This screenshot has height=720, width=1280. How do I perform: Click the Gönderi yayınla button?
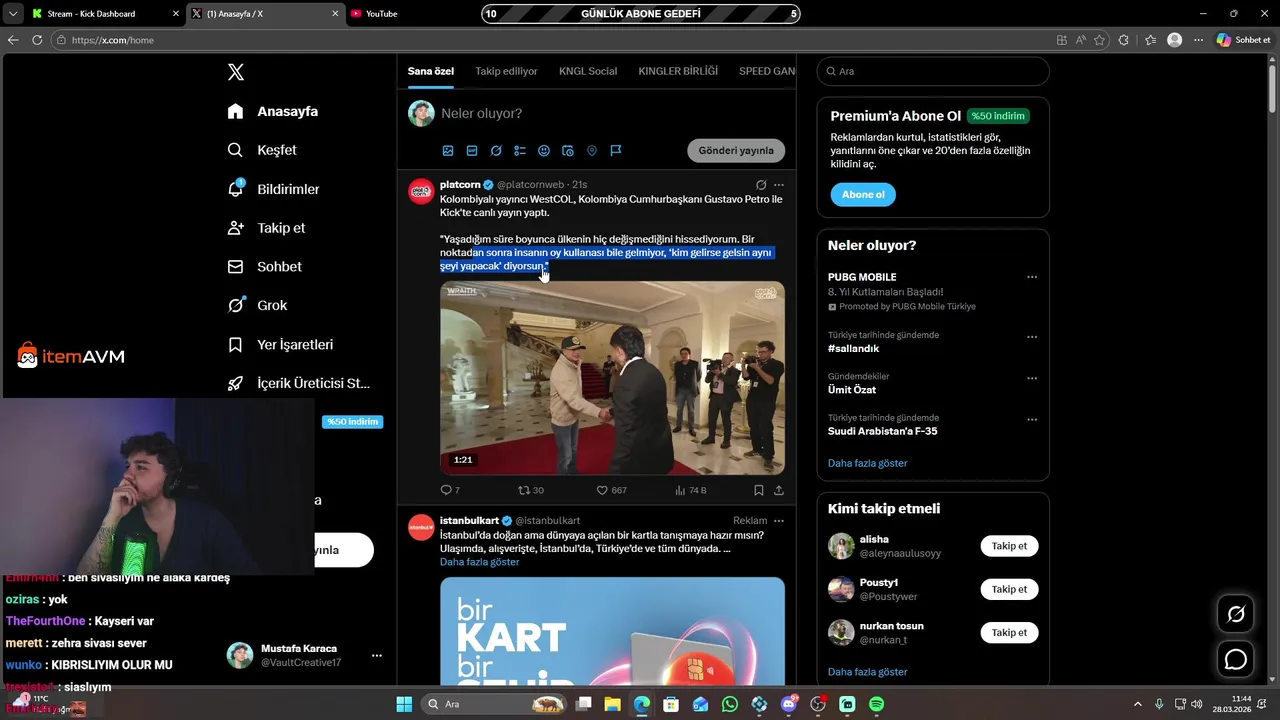point(736,151)
